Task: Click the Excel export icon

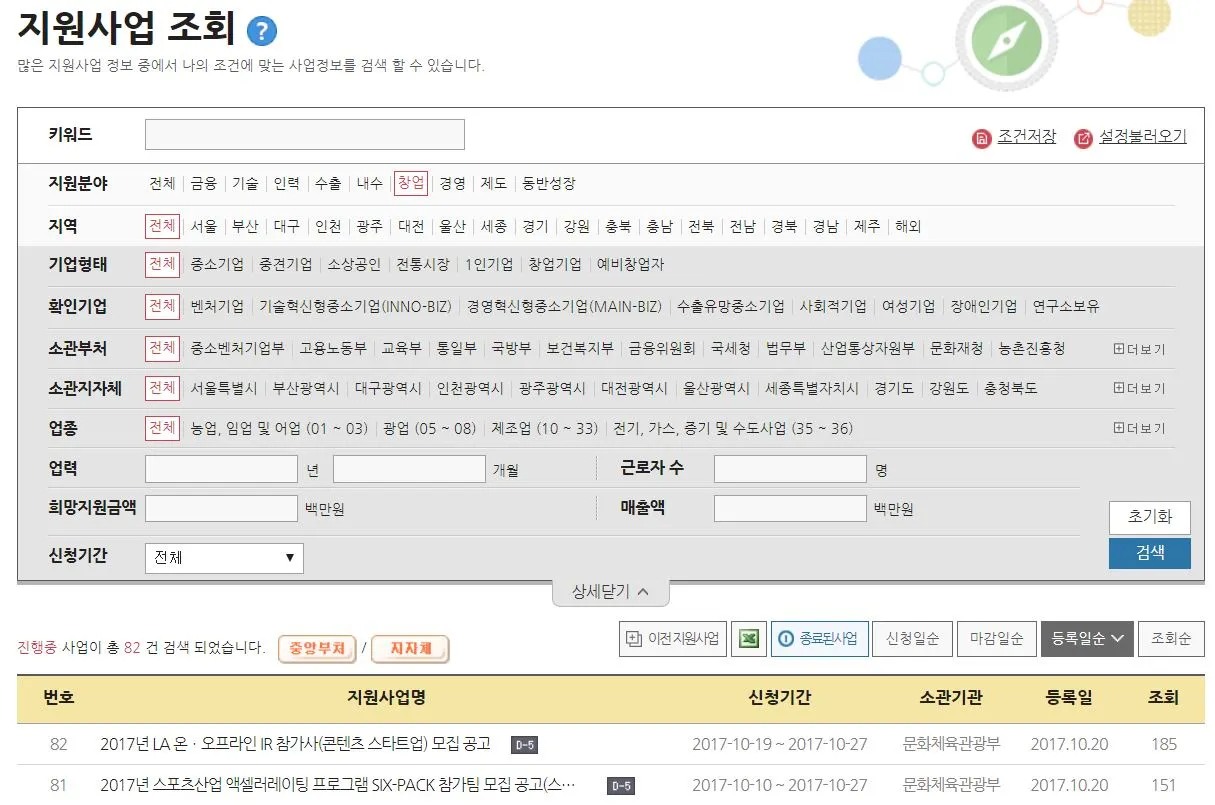Action: [x=748, y=639]
